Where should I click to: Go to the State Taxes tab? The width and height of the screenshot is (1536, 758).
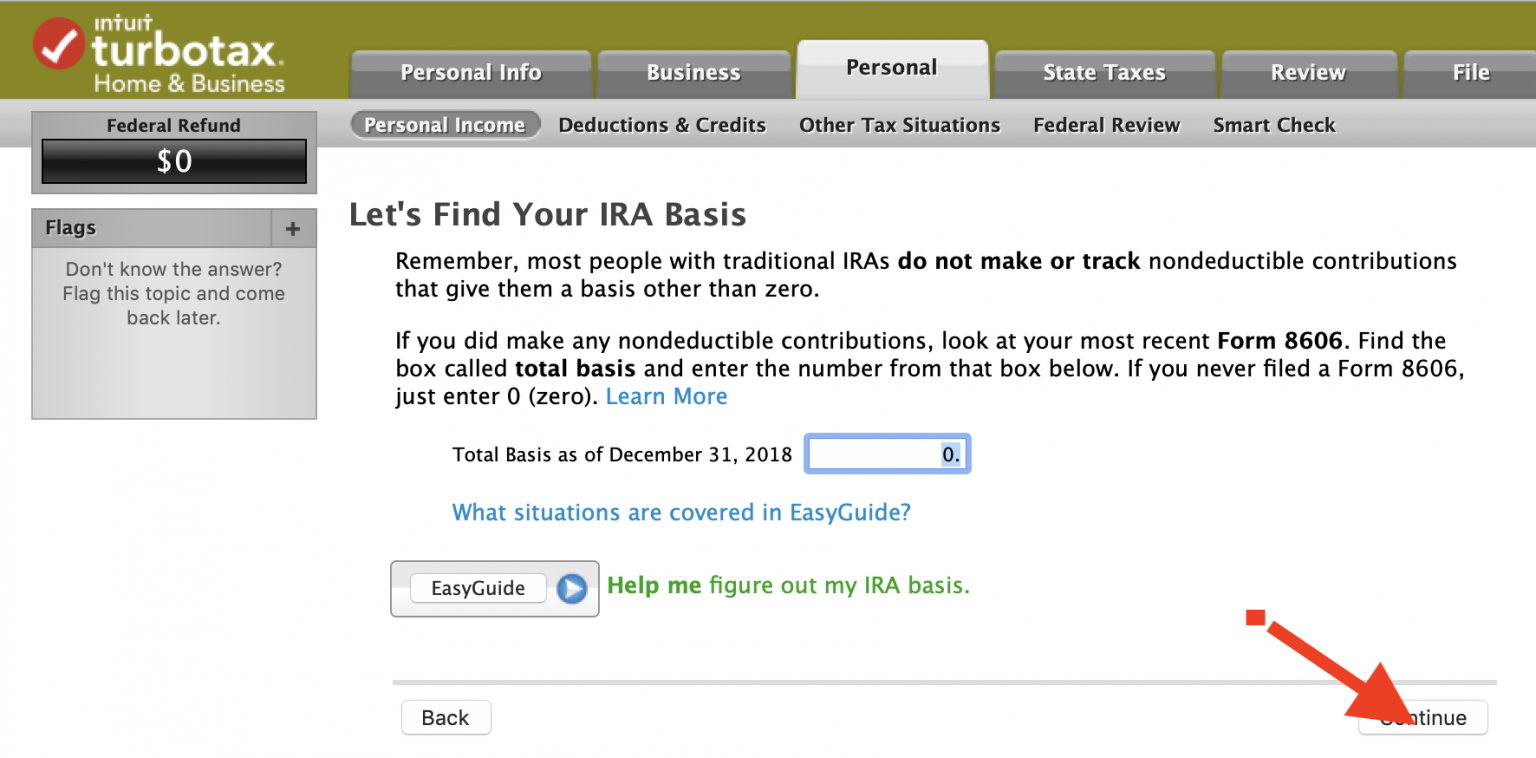tap(1104, 73)
